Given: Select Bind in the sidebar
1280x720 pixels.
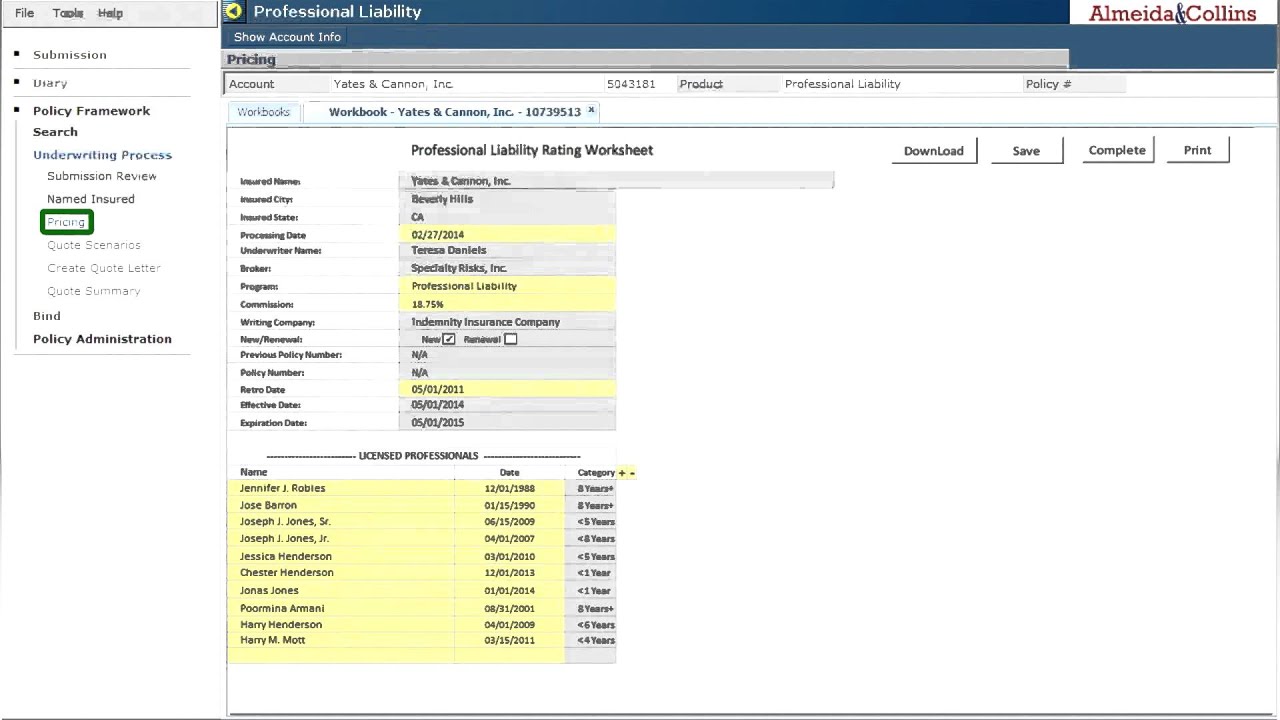Looking at the screenshot, I should 47,316.
